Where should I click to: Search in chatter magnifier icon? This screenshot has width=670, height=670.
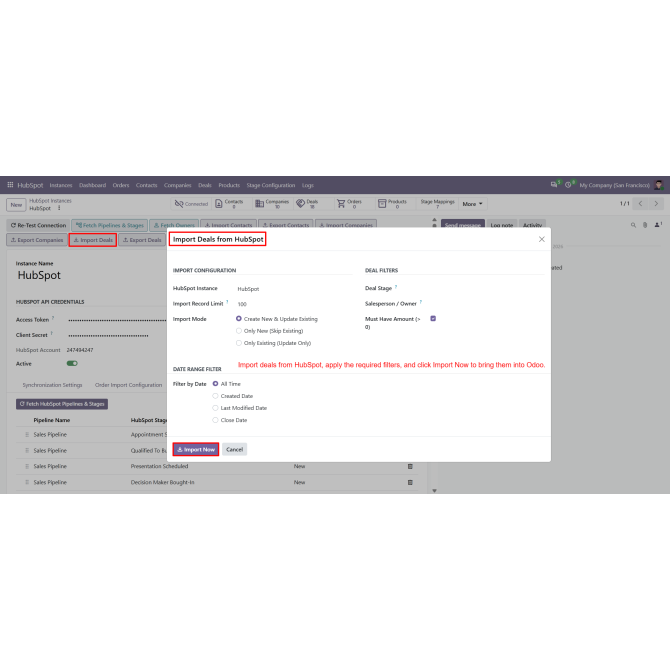coord(633,225)
